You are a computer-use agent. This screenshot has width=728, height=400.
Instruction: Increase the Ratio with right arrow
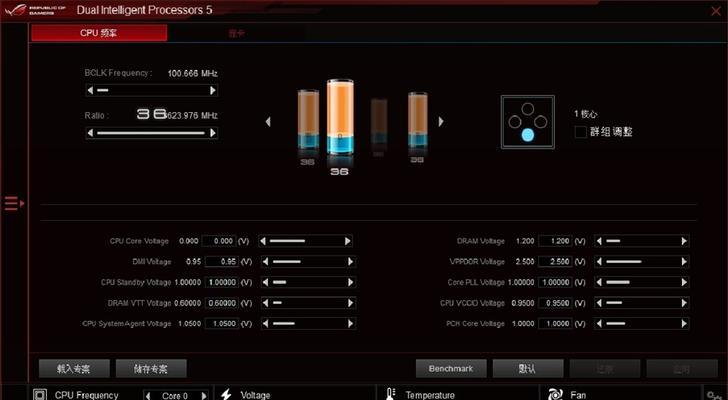click(x=213, y=133)
